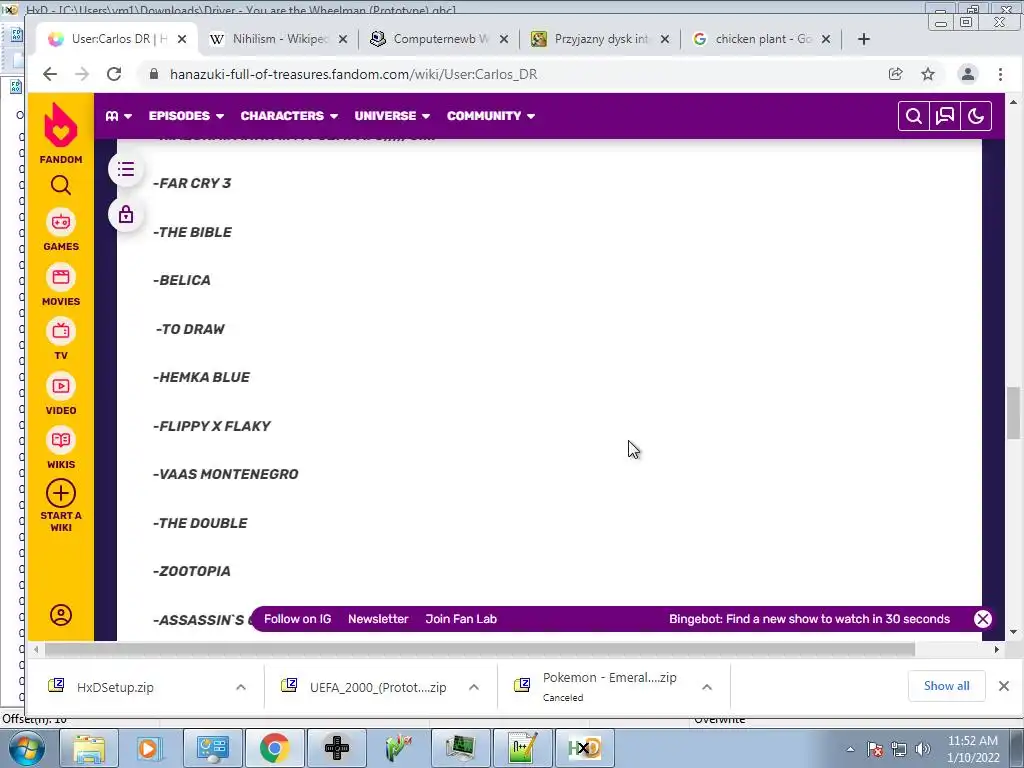This screenshot has width=1024, height=768.
Task: Click the -FLIPPY X FLAKY text
Action: pyautogui.click(x=212, y=426)
